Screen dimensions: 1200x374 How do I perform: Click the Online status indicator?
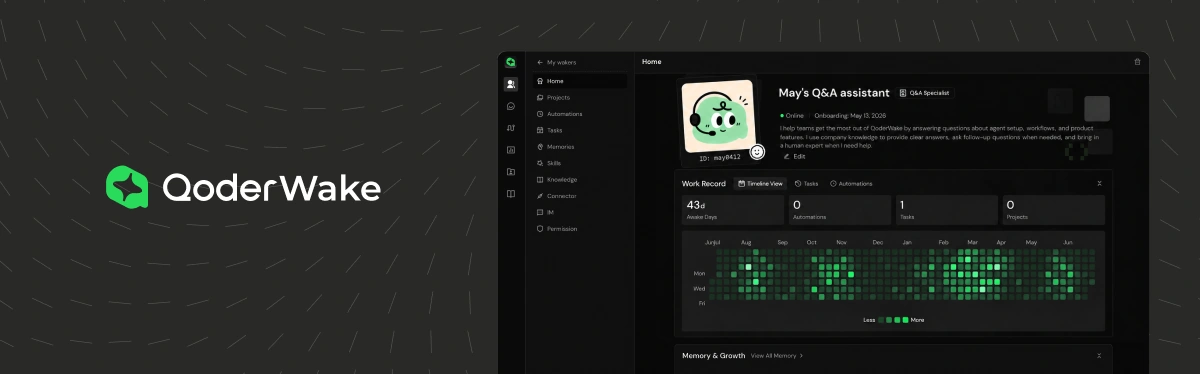click(x=791, y=116)
